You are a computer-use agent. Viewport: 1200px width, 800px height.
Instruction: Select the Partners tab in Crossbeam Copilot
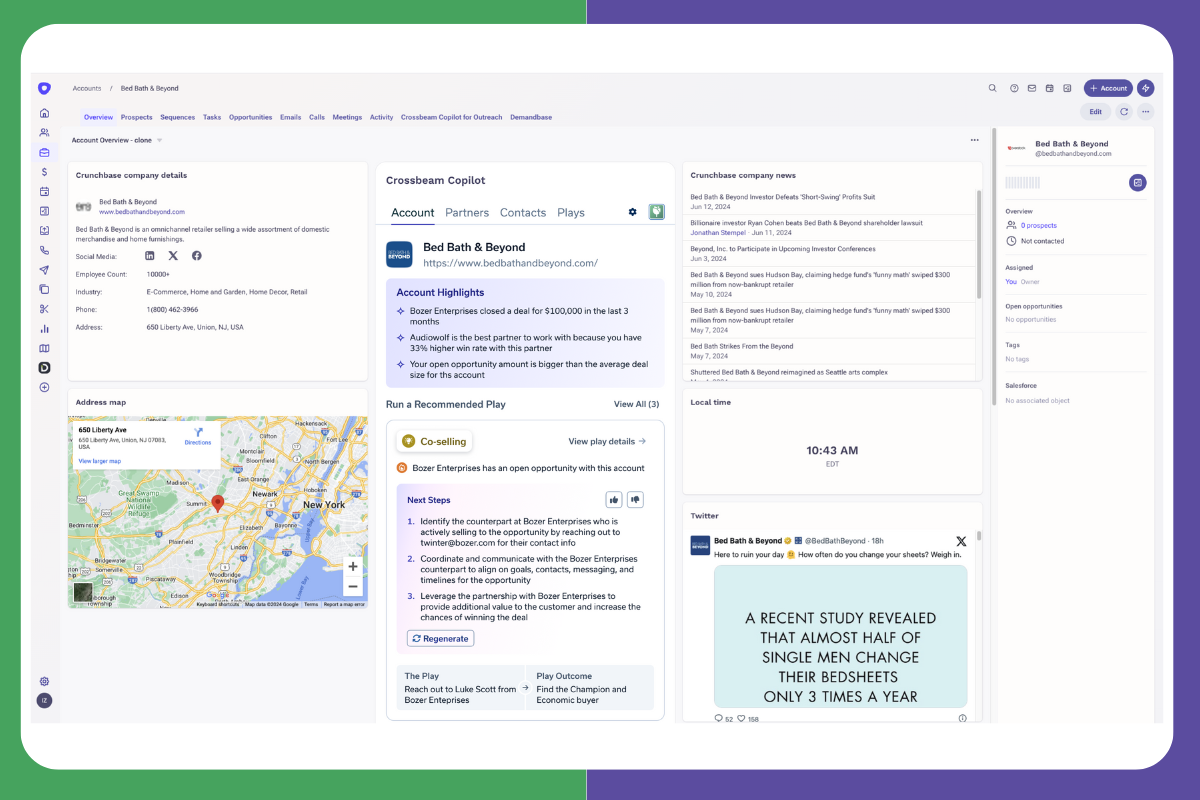467,213
